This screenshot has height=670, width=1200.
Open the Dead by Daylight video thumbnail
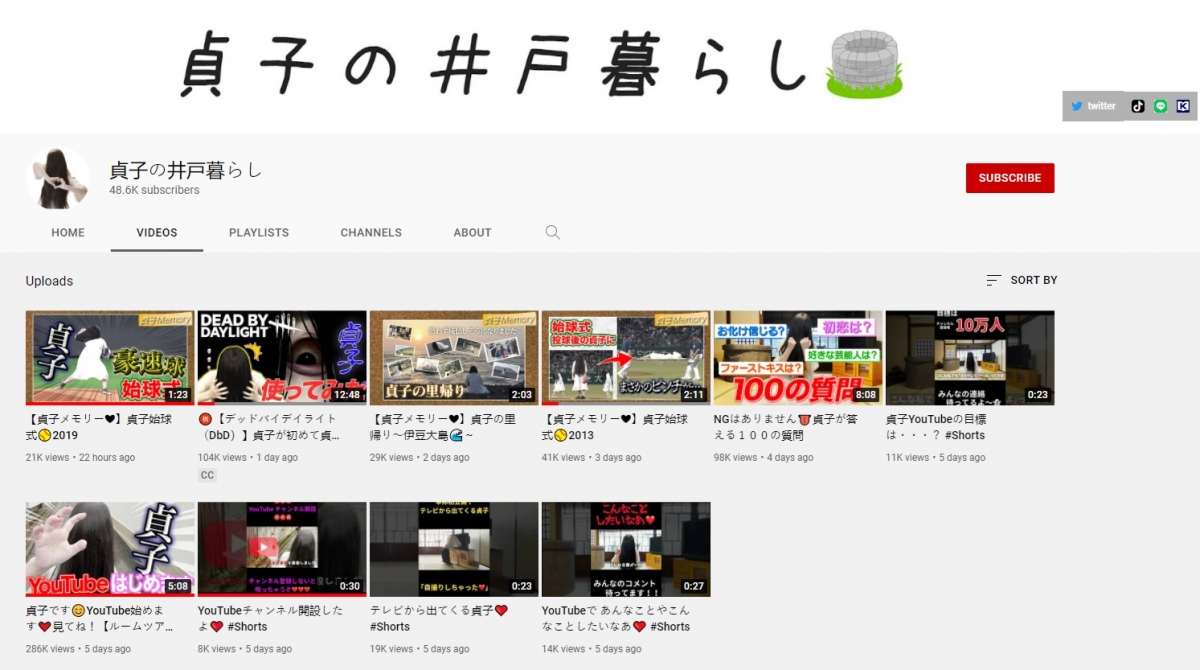(282, 357)
